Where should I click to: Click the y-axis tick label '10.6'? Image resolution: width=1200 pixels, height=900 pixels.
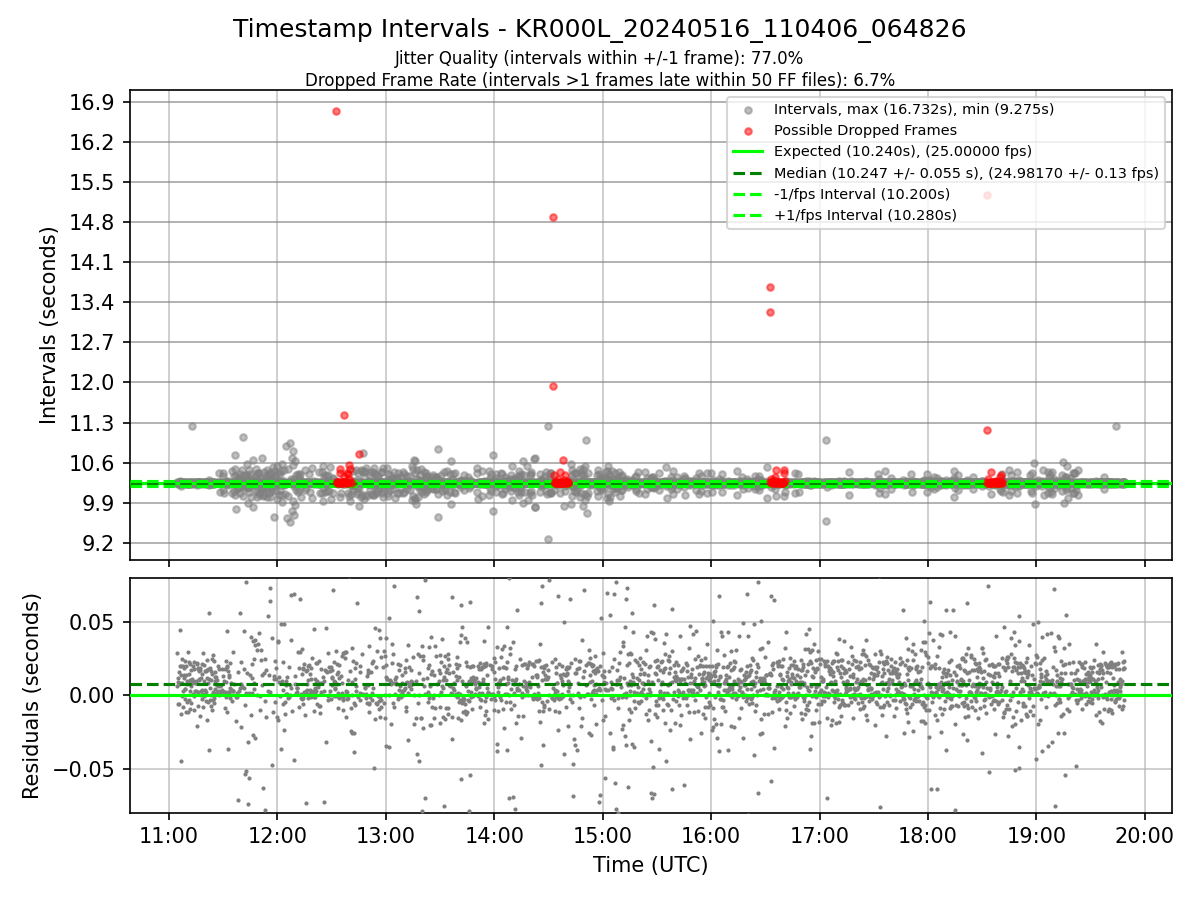[x=94, y=463]
